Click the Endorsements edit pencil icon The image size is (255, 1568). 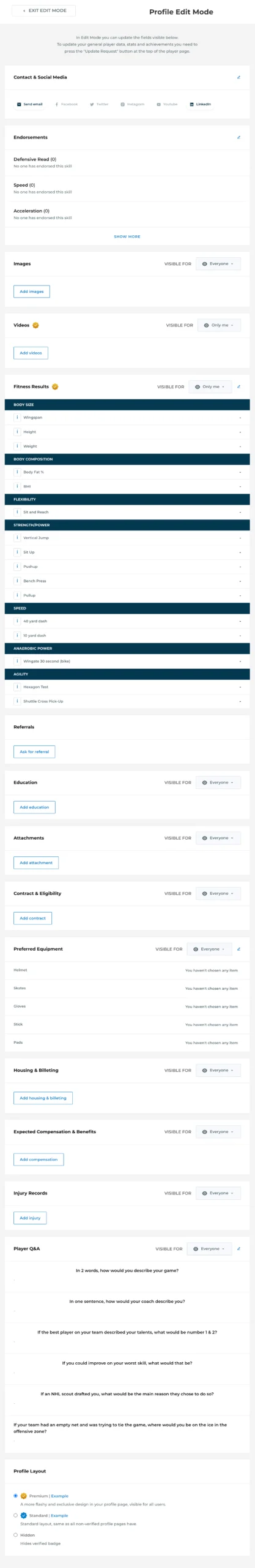point(238,137)
